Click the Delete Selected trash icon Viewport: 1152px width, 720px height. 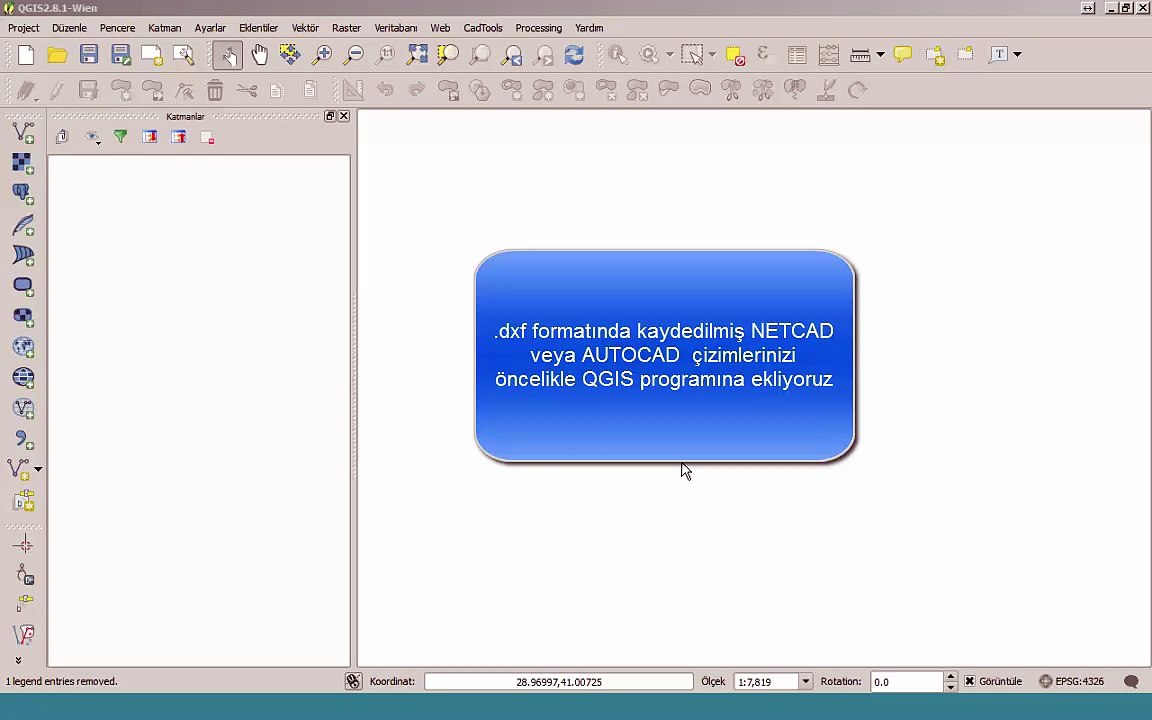[x=215, y=90]
